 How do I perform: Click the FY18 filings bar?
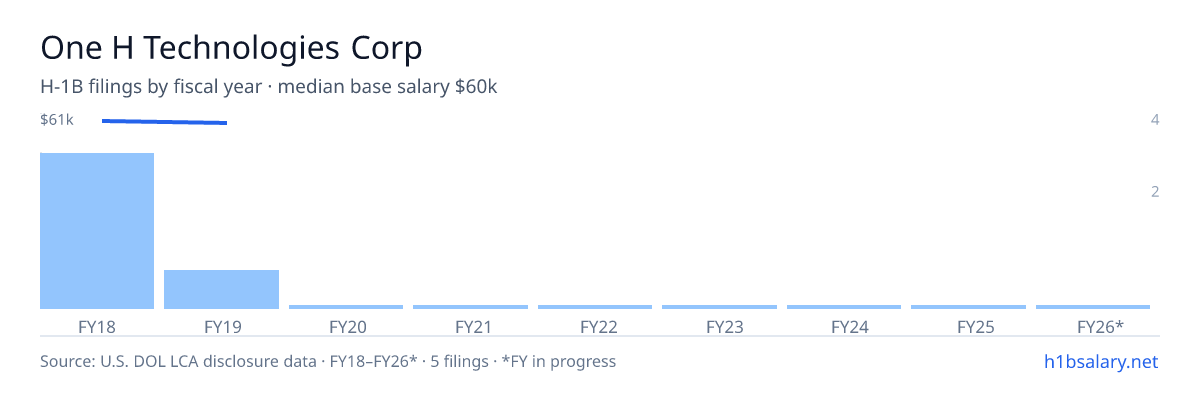(97, 231)
